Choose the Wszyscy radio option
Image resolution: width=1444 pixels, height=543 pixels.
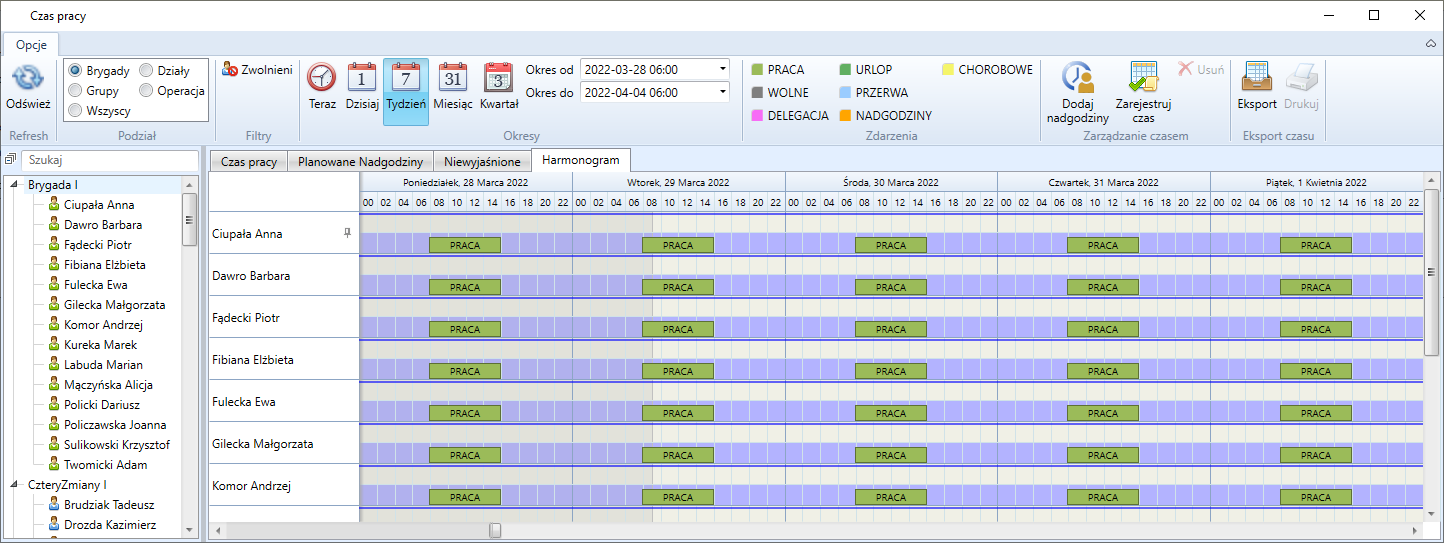coord(75,111)
